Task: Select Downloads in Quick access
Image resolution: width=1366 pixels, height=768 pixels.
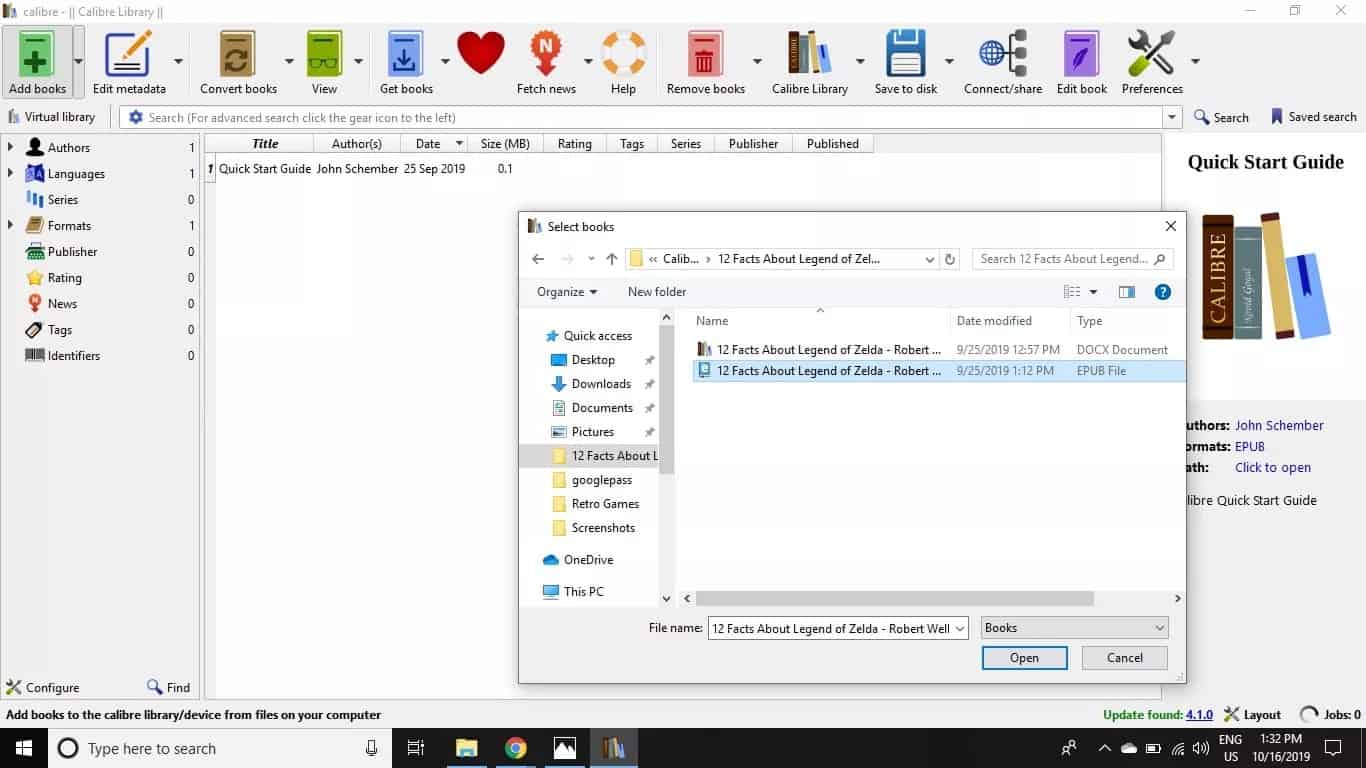Action: [x=601, y=384]
